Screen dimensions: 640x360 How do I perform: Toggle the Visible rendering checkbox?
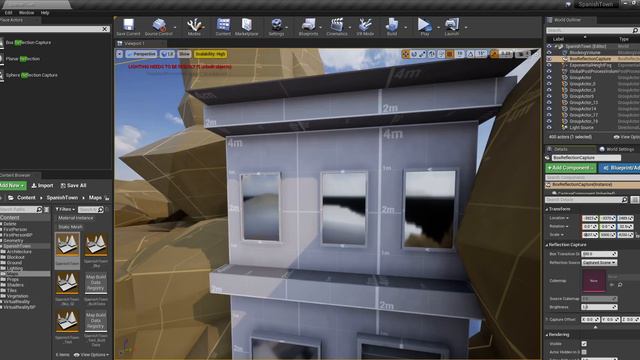click(584, 344)
